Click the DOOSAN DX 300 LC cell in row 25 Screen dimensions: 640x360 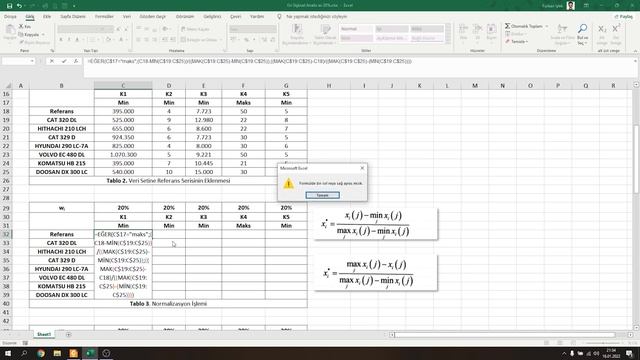click(x=62, y=172)
